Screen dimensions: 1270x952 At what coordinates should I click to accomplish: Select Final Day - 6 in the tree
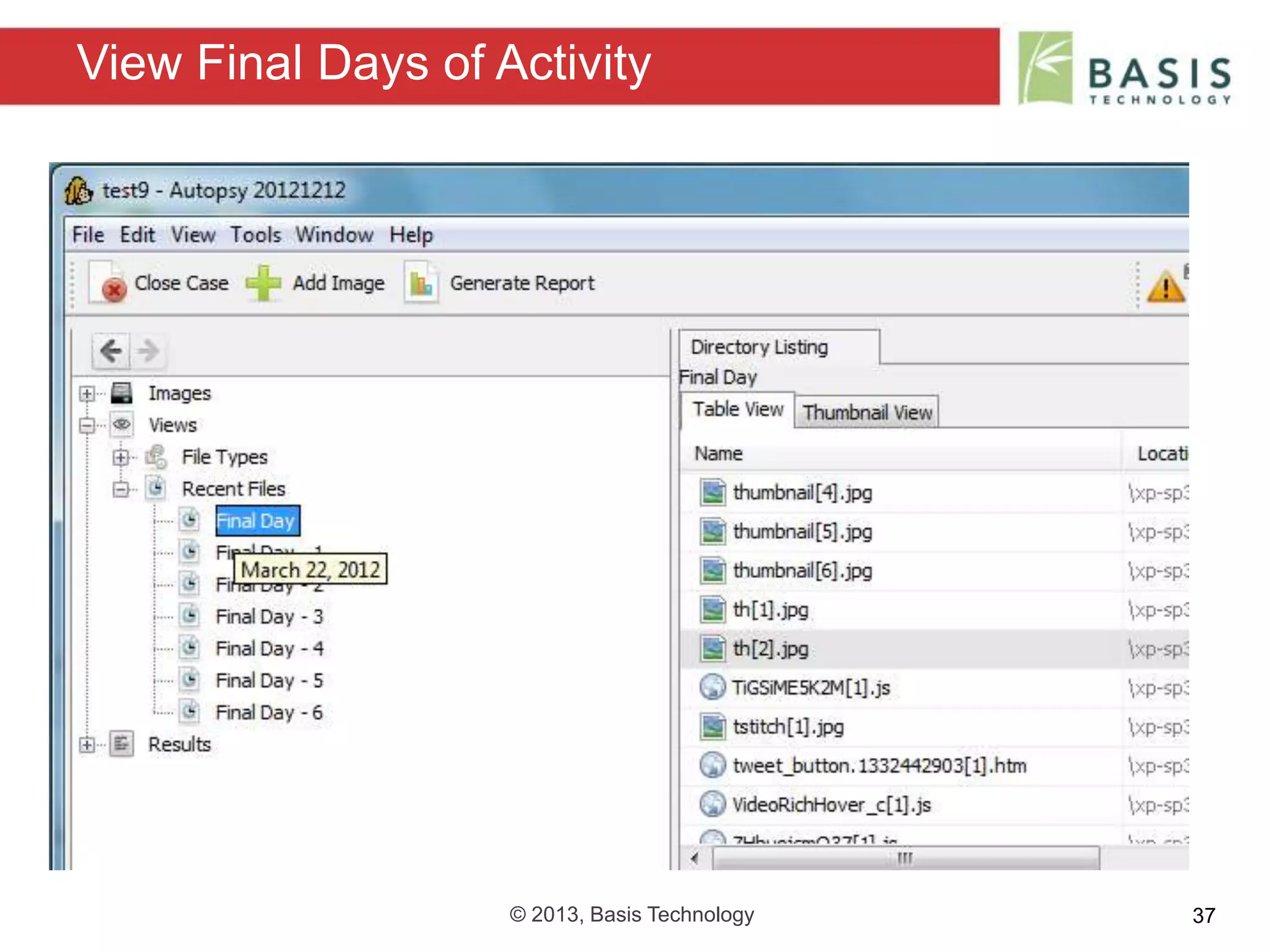pyautogui.click(x=269, y=712)
